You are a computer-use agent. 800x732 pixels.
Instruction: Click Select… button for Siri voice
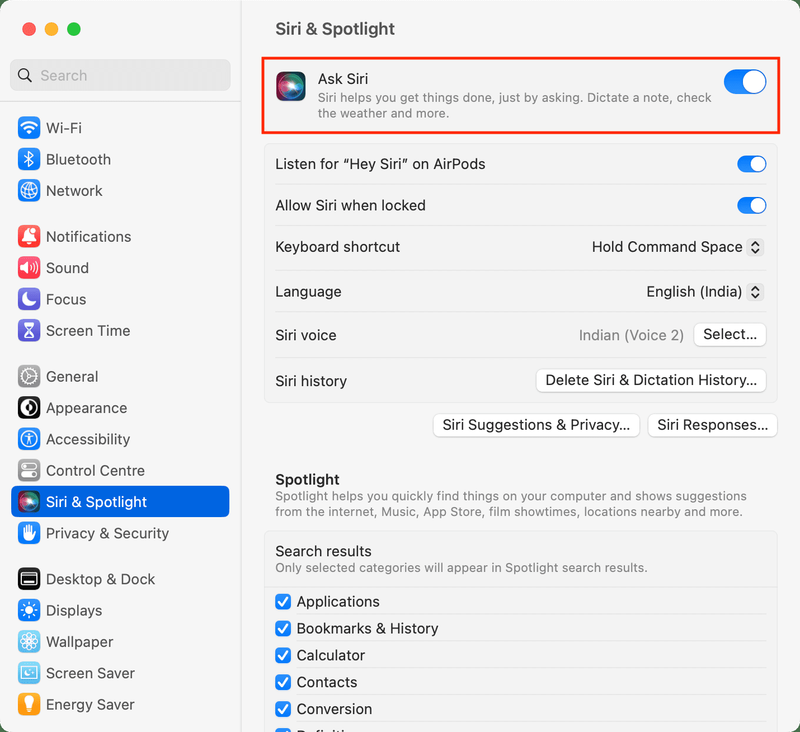pyautogui.click(x=730, y=335)
